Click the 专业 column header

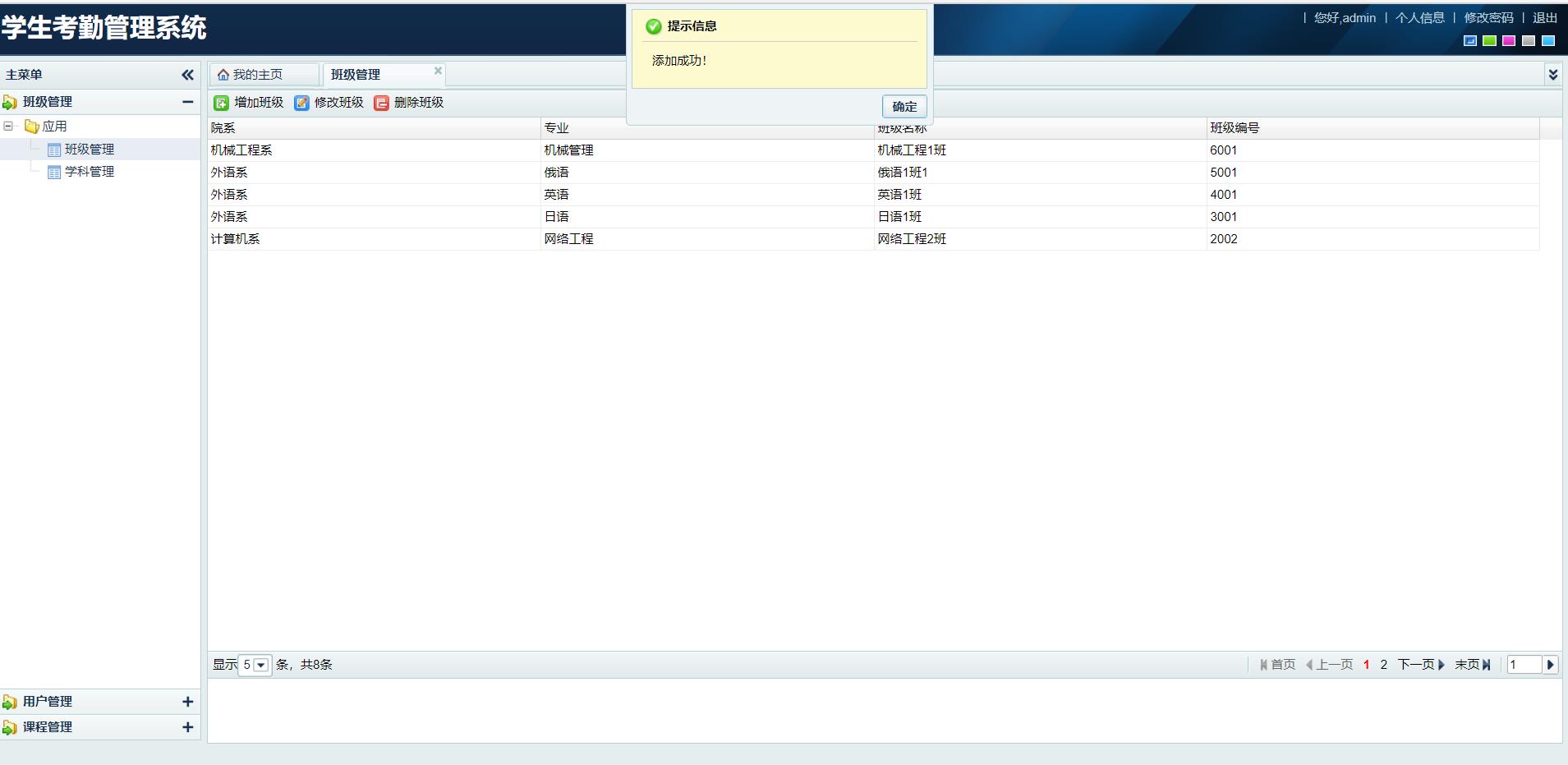(707, 128)
